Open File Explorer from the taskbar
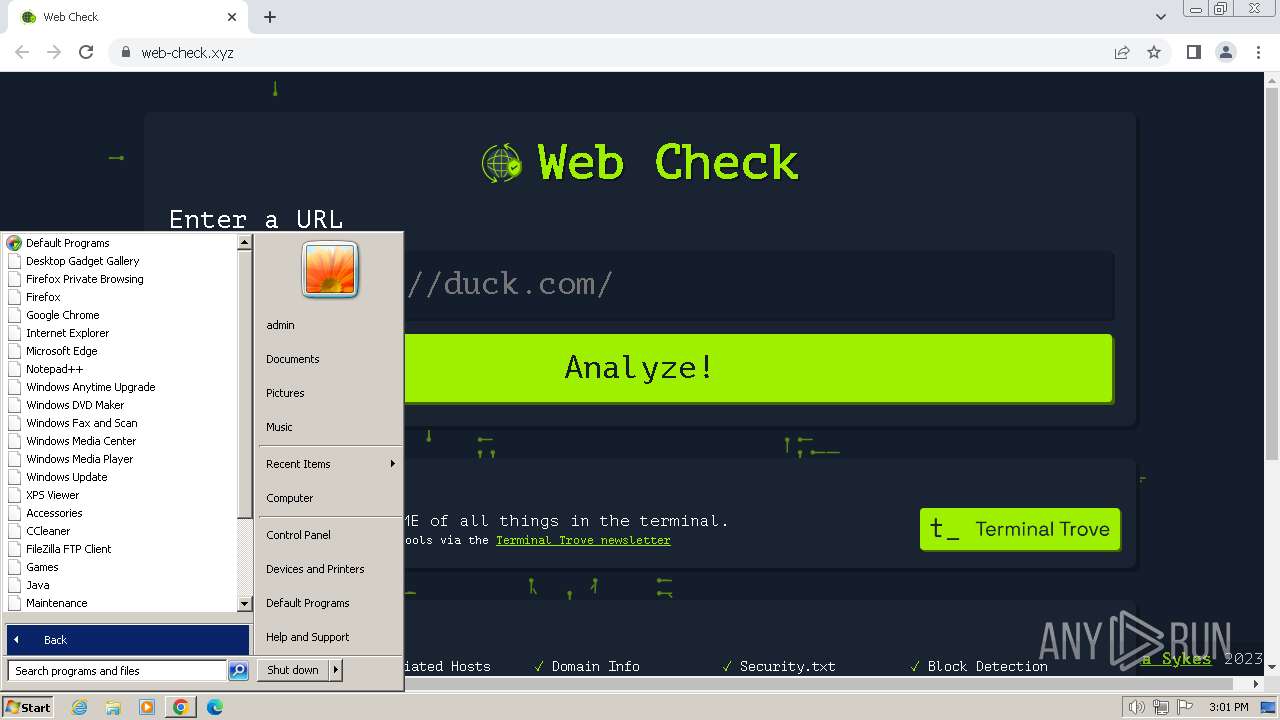This screenshot has width=1280, height=720. pyautogui.click(x=113, y=707)
